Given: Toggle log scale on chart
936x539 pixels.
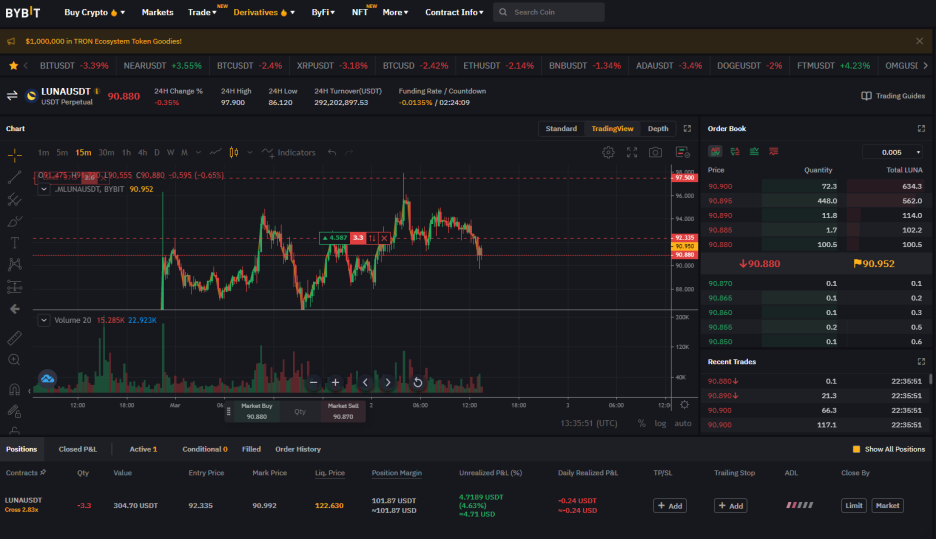Looking at the screenshot, I should coord(660,423).
